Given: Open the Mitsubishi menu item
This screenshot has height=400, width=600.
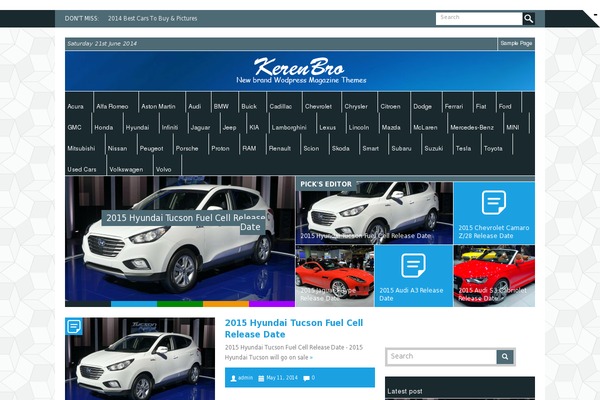Looking at the screenshot, I should pos(81,149).
